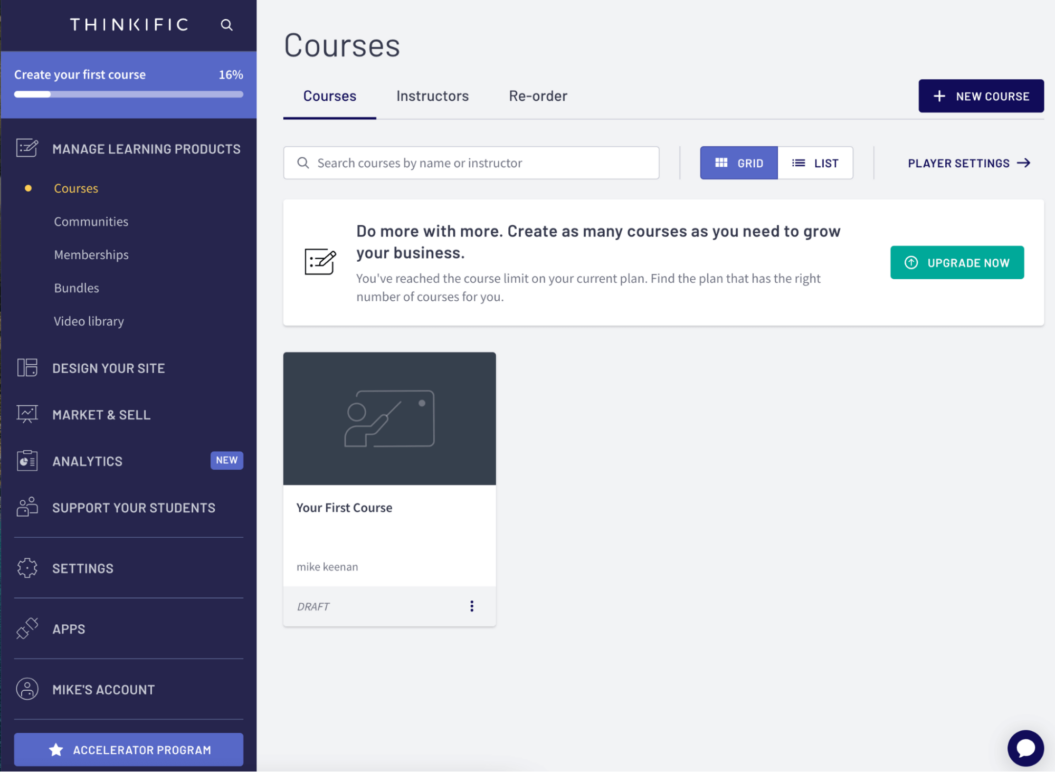The width and height of the screenshot is (1055, 772).
Task: Click the NEW badge beside Analytics
Action: [x=227, y=460]
